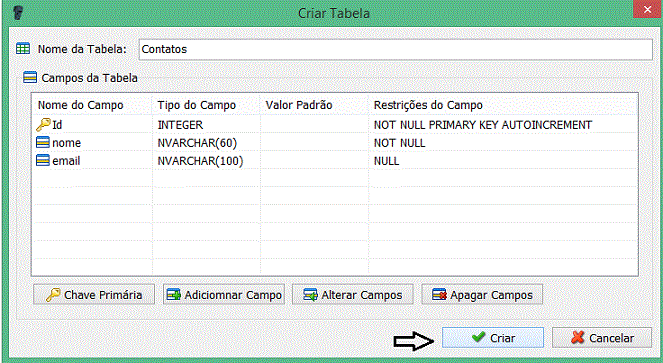Click the application icon in title bar

coord(17,13)
